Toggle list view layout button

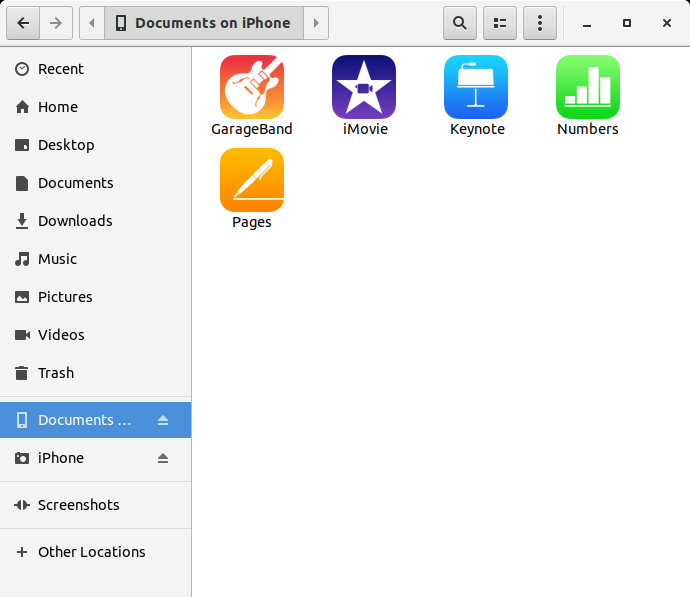[x=500, y=23]
